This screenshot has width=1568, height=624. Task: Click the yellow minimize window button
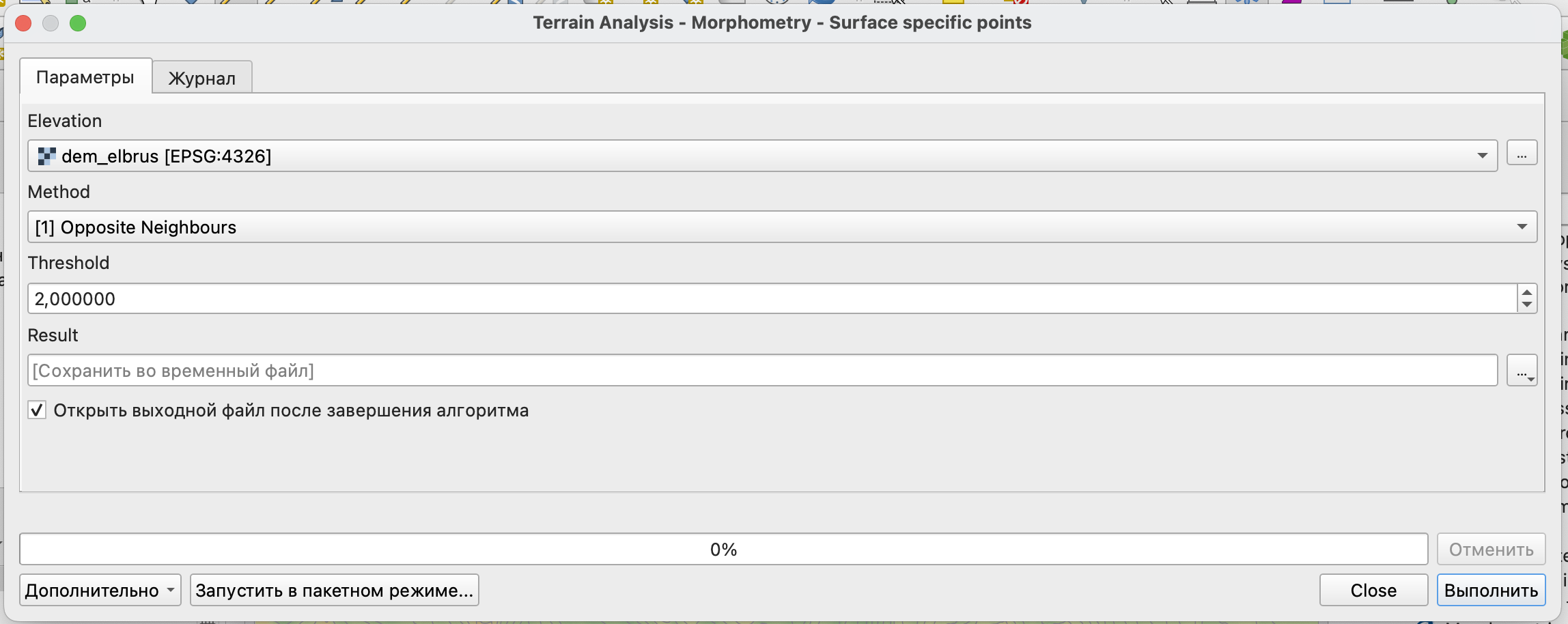tap(51, 23)
